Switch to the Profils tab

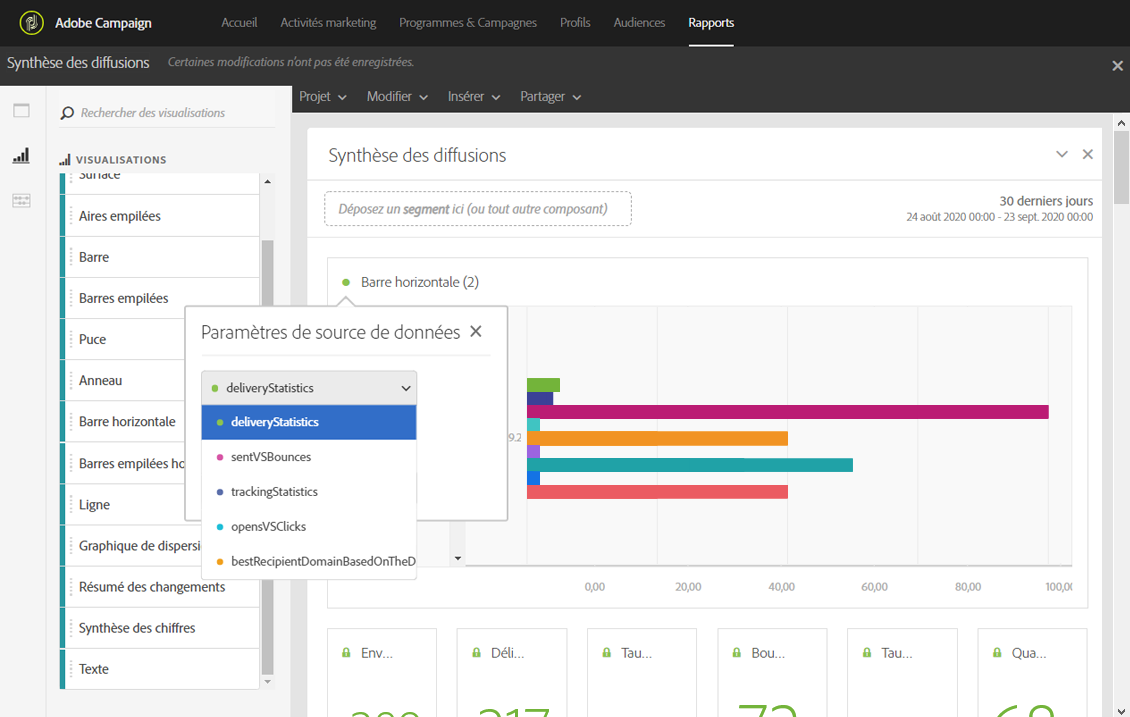(x=575, y=23)
